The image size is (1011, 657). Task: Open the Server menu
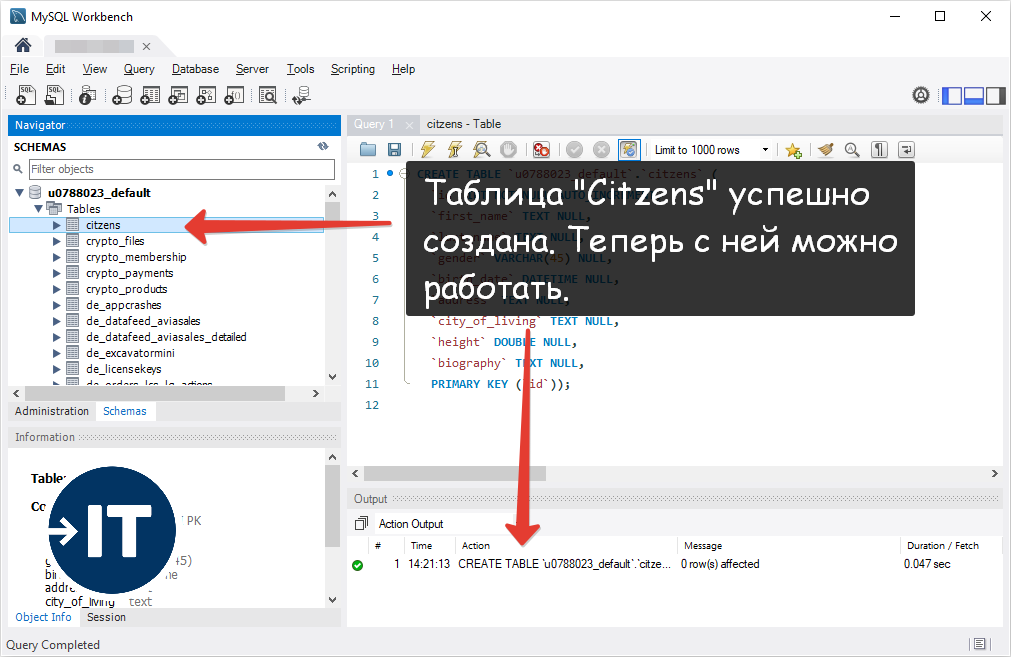coord(252,68)
